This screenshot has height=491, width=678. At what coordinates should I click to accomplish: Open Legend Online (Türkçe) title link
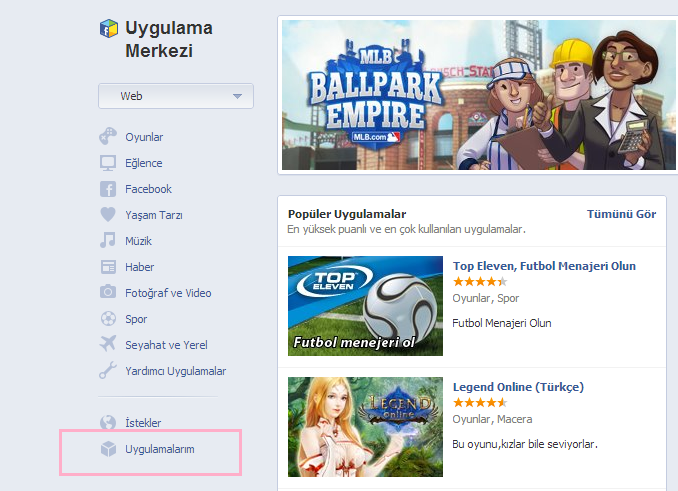[x=518, y=387]
